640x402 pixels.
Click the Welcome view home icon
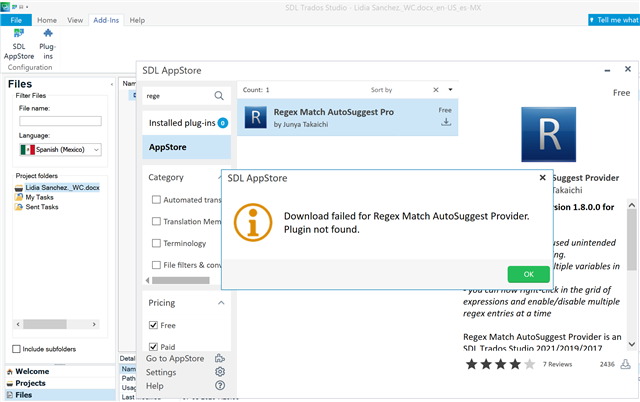click(x=10, y=372)
